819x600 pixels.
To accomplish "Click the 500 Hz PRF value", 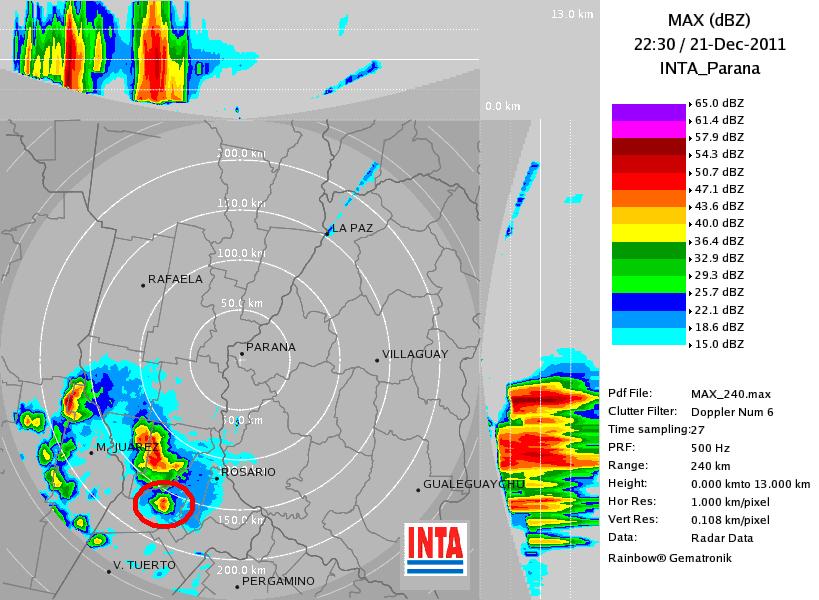I will coord(710,448).
